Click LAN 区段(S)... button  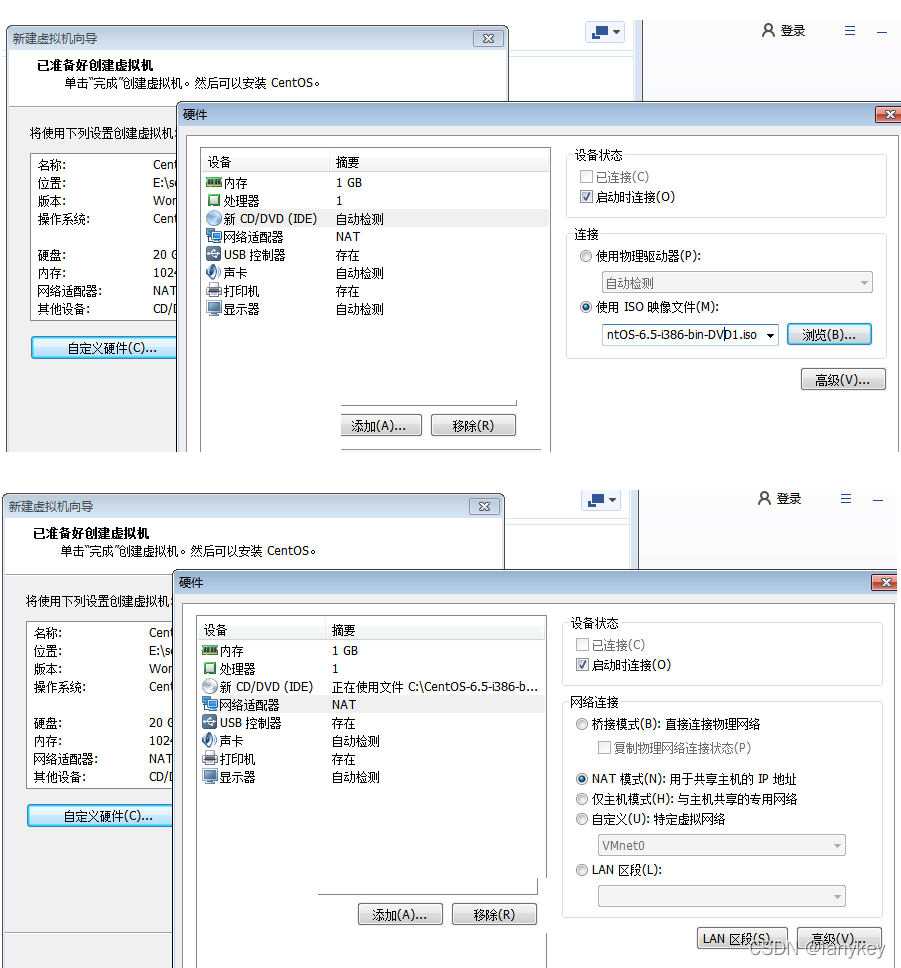coord(742,938)
